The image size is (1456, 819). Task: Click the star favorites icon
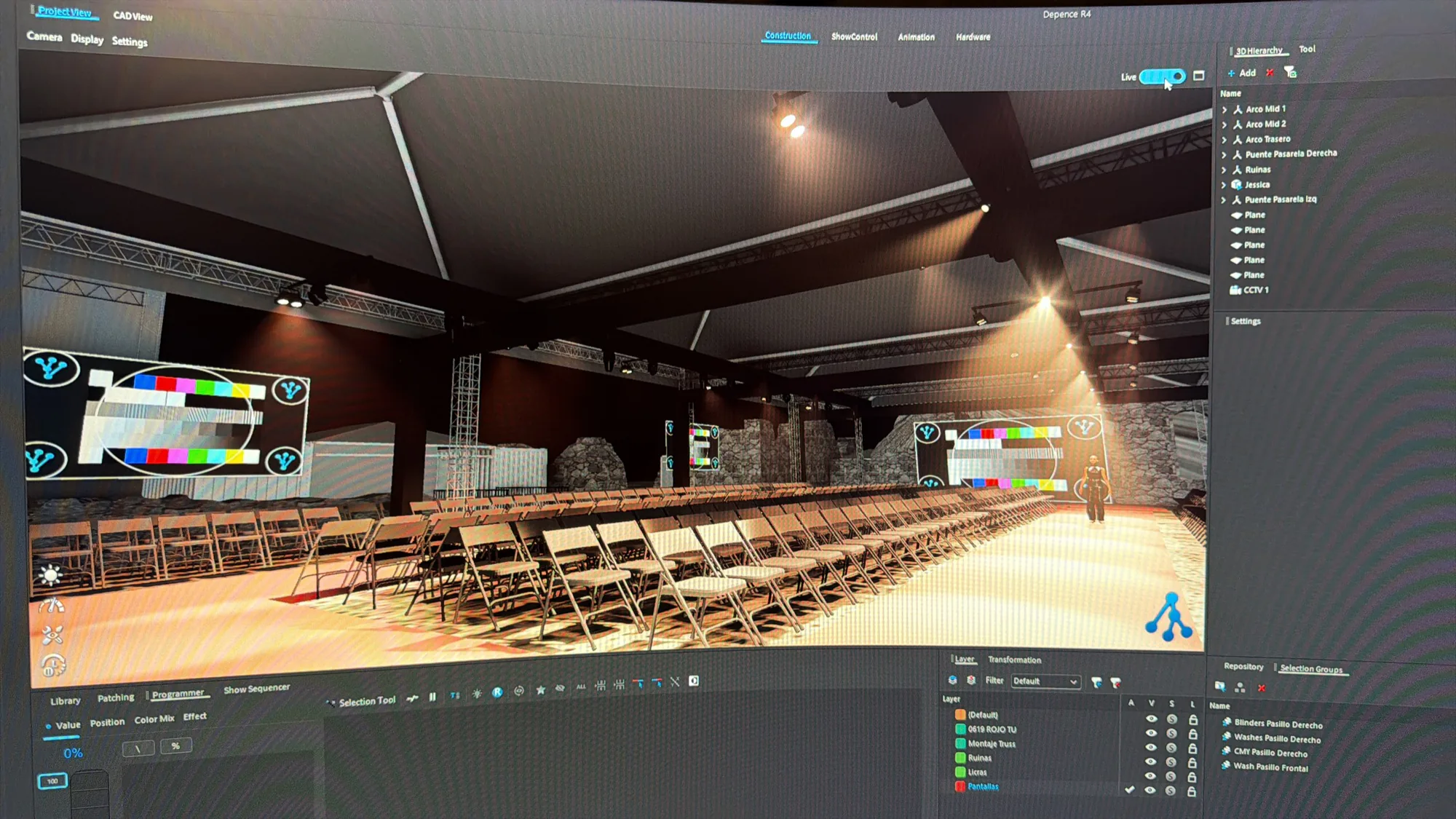540,689
